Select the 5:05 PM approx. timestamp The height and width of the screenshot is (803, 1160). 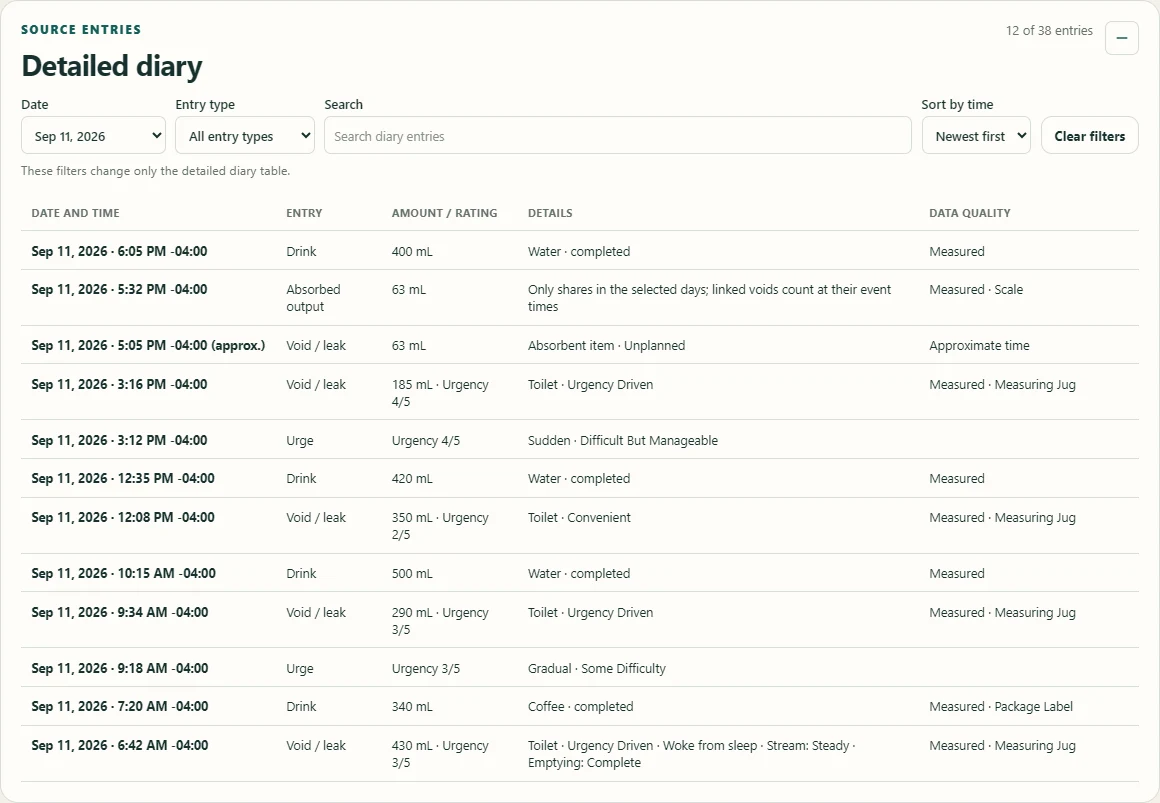click(148, 346)
